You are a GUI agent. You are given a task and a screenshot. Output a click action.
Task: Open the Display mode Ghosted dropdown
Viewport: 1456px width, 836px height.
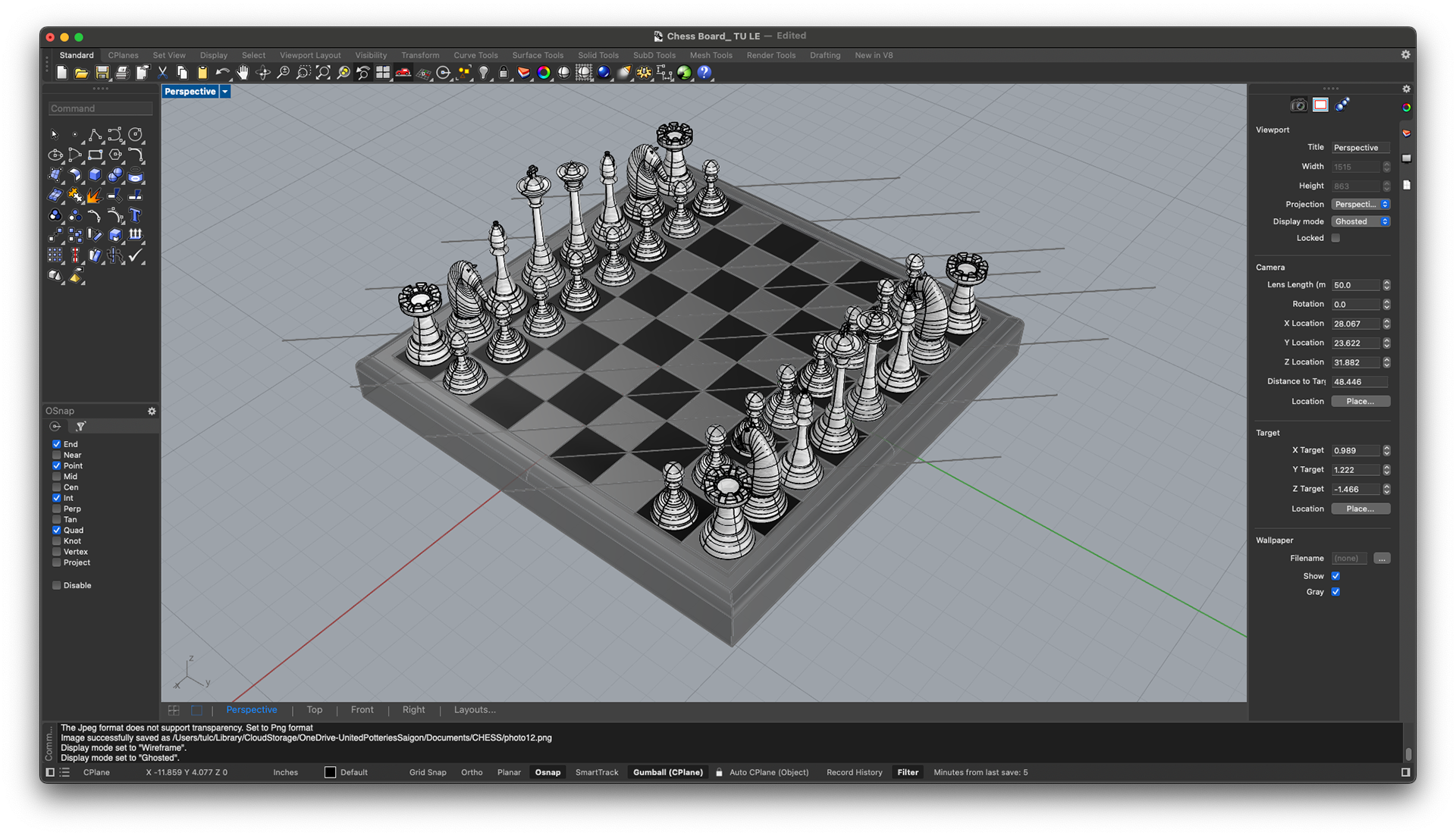[1361, 221]
